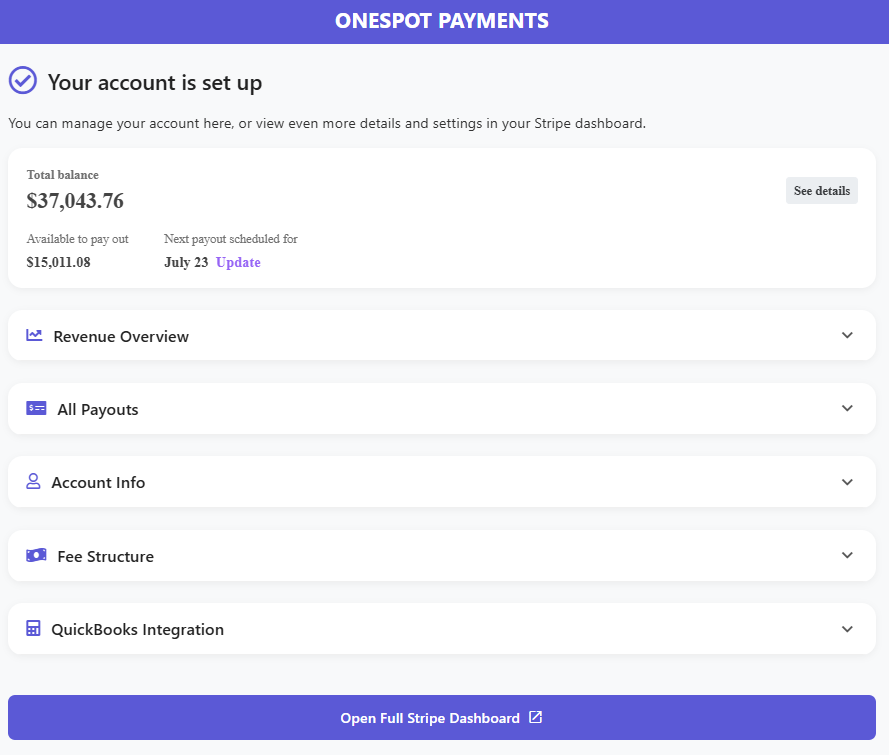Click the See details button
Viewport: 889px width, 755px height.
pos(822,190)
